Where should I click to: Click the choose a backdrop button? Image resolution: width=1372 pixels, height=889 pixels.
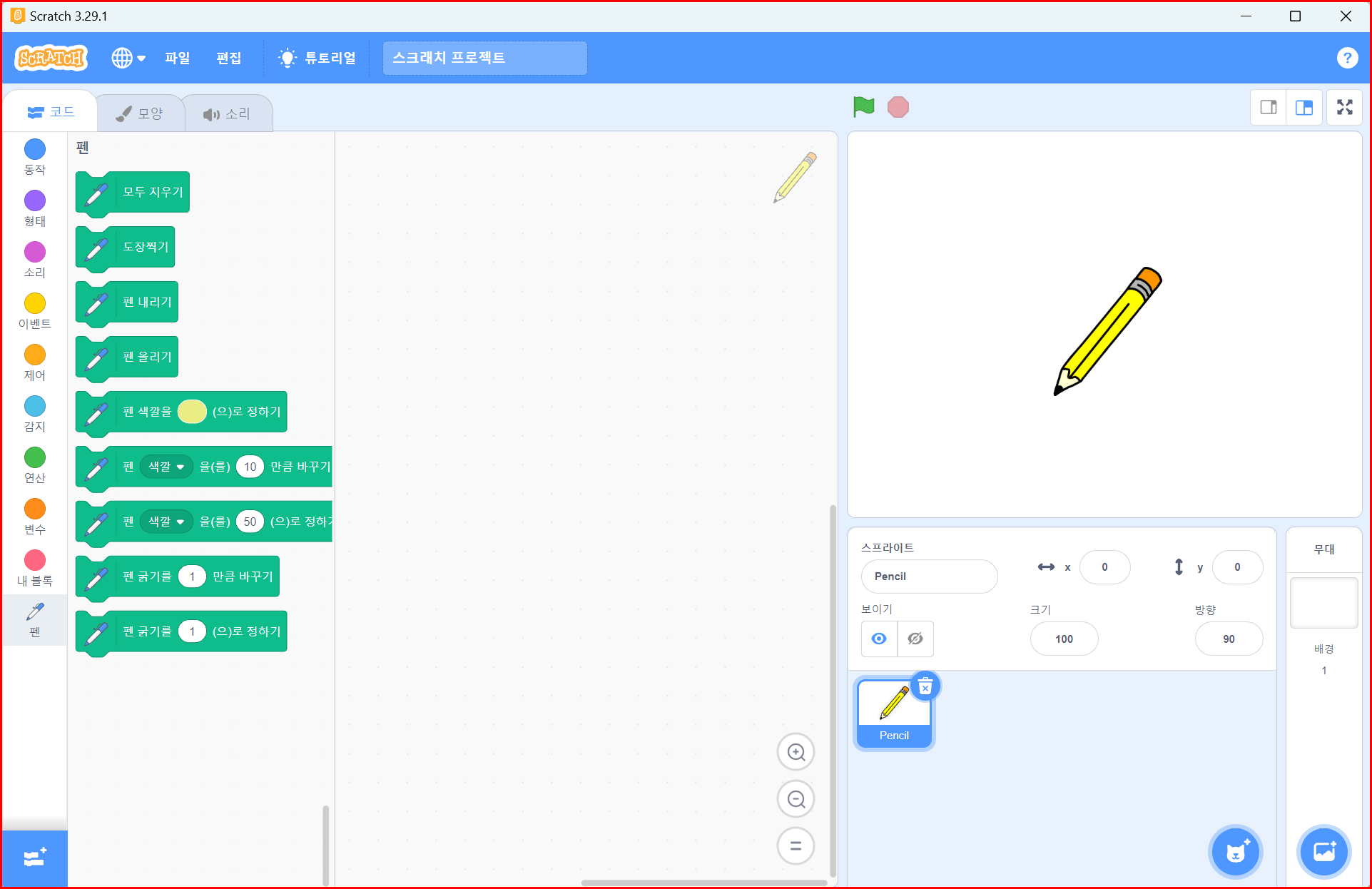[1324, 851]
